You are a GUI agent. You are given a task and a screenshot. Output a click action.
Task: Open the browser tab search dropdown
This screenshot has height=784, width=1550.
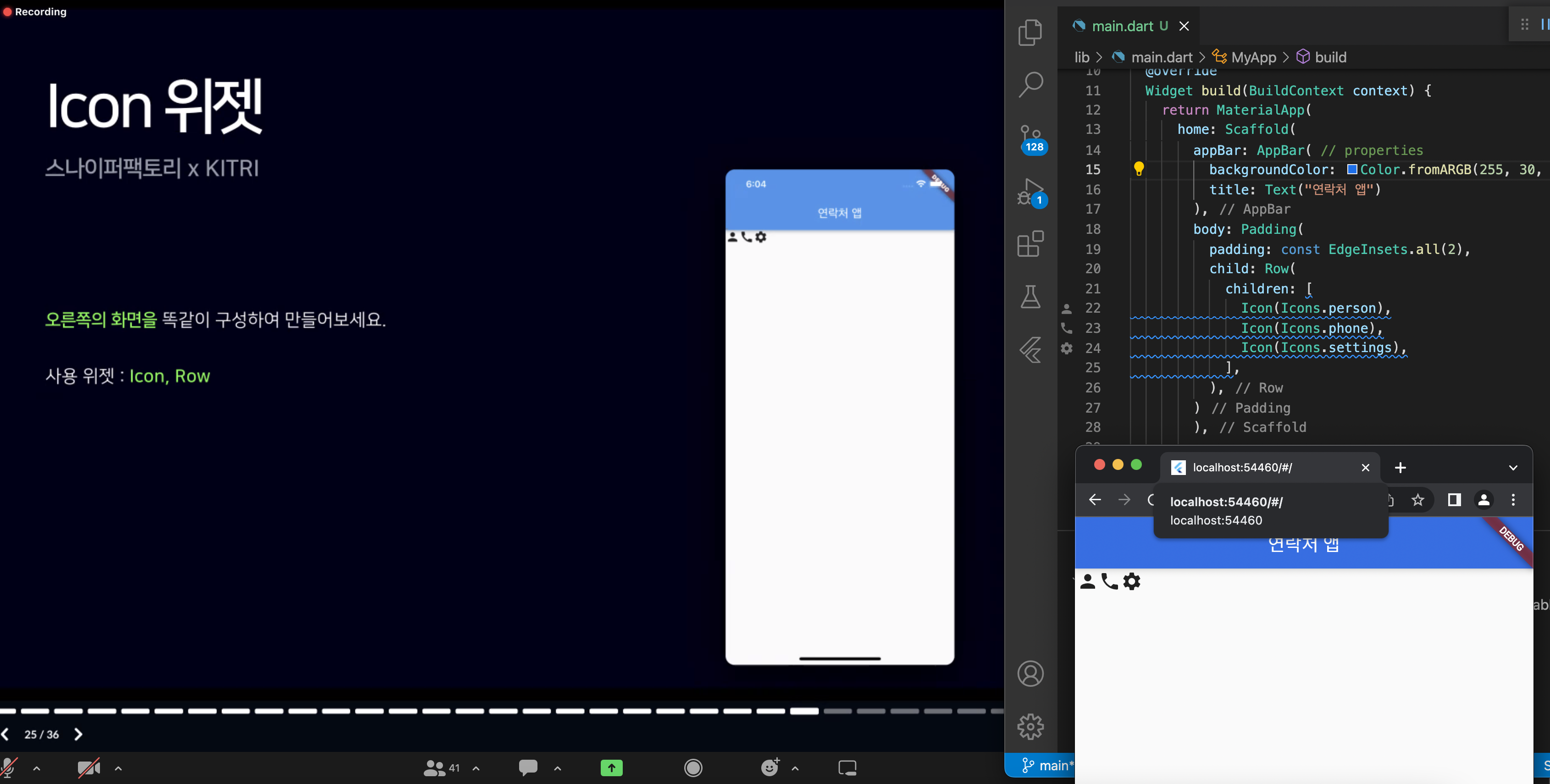pyautogui.click(x=1513, y=468)
